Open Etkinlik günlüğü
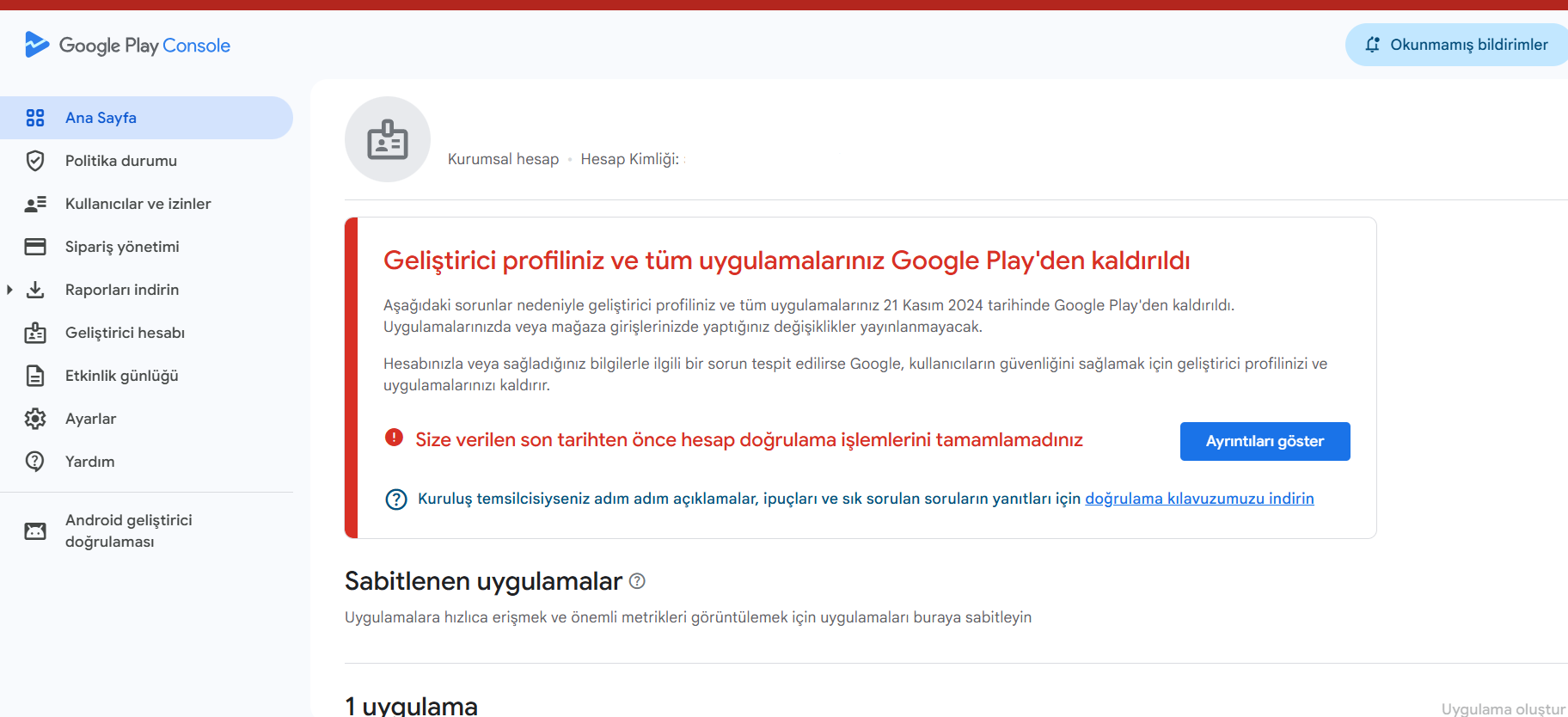The width and height of the screenshot is (1568, 717). click(x=146, y=376)
